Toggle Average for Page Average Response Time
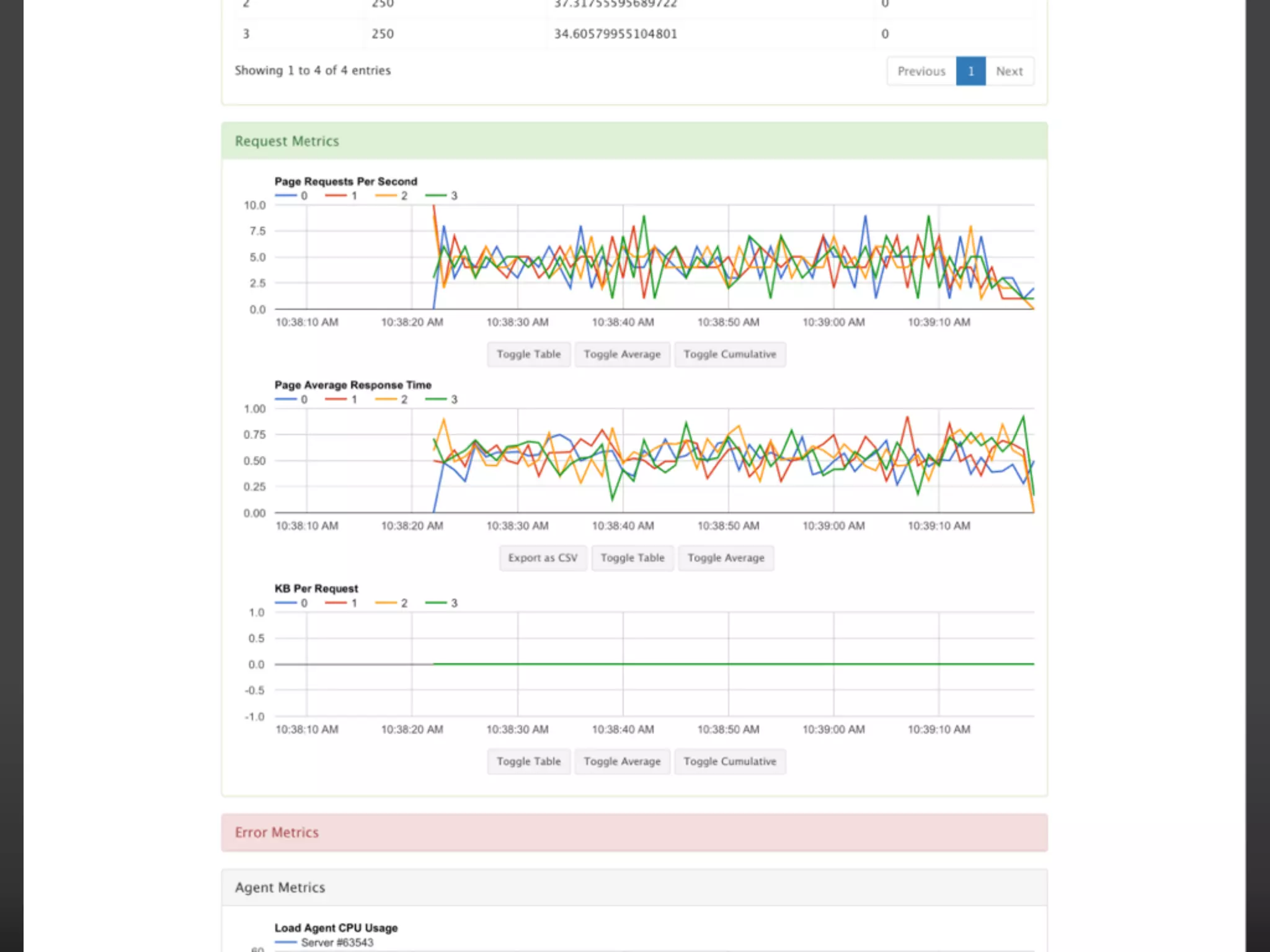Image resolution: width=1270 pixels, height=952 pixels. tap(726, 558)
